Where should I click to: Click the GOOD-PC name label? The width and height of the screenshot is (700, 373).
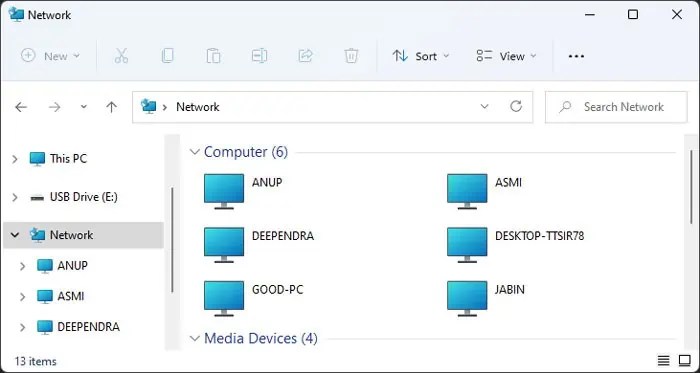pos(277,290)
